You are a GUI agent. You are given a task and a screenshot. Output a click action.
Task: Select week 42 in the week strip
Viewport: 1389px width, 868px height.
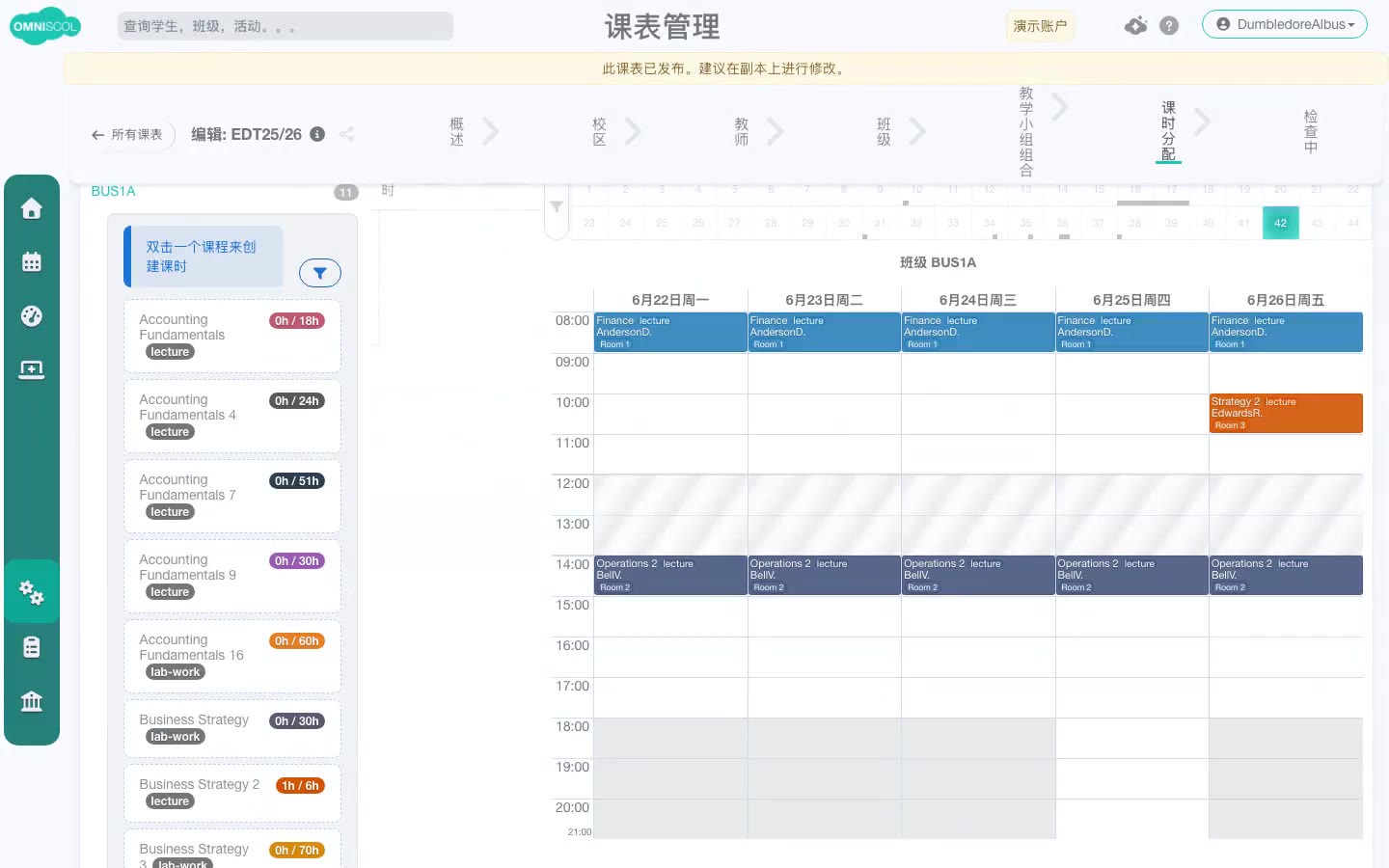(1280, 223)
